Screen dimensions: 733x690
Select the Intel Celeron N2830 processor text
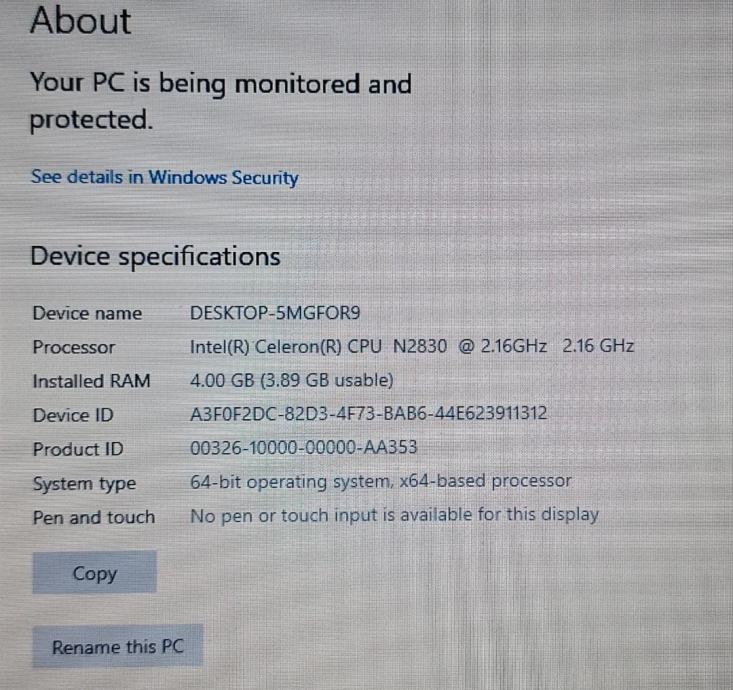[412, 347]
